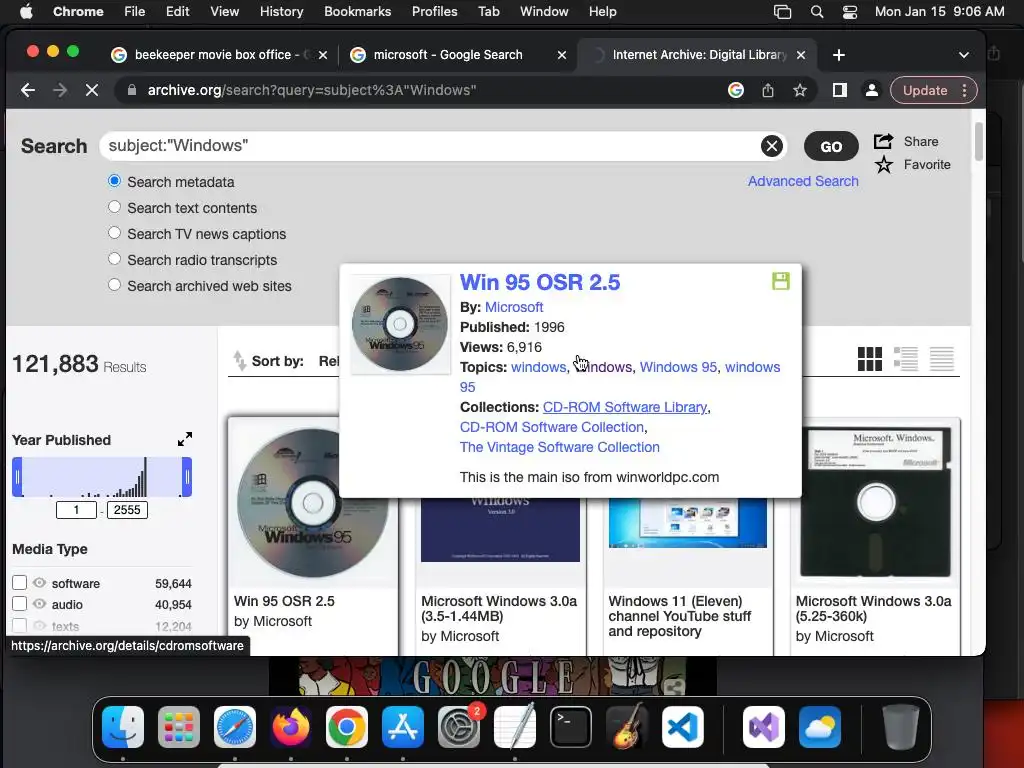Screen dimensions: 1024x768
Task: Click the archive search input field
Action: coord(433,146)
